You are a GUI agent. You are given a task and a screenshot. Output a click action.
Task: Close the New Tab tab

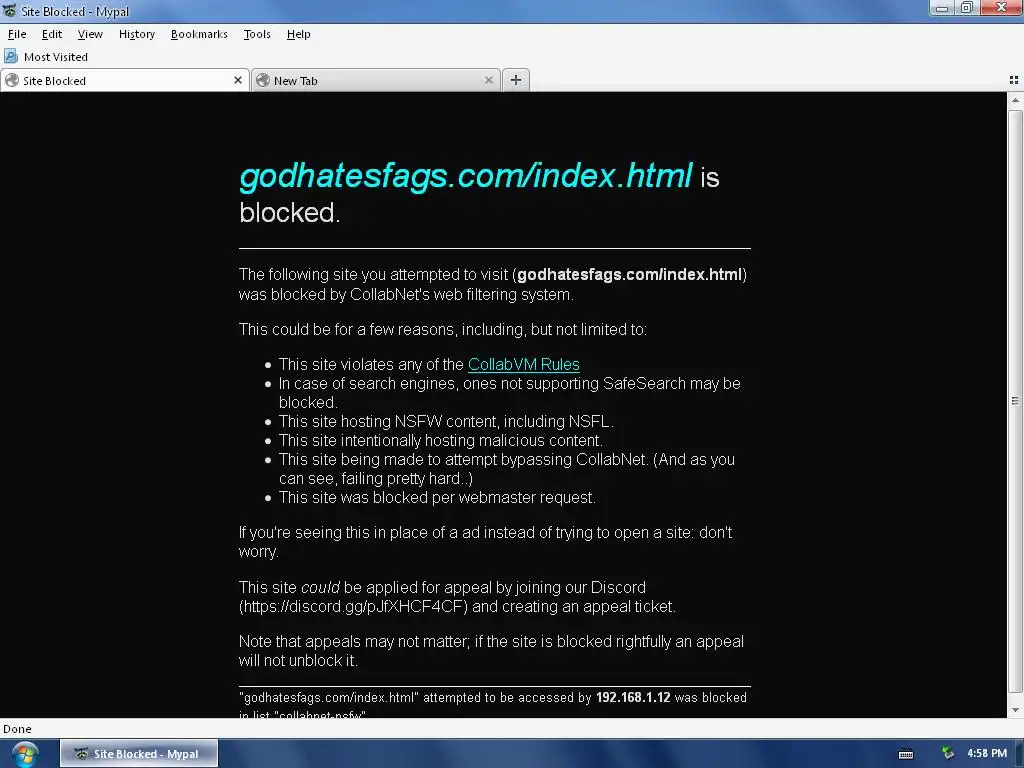click(x=488, y=80)
